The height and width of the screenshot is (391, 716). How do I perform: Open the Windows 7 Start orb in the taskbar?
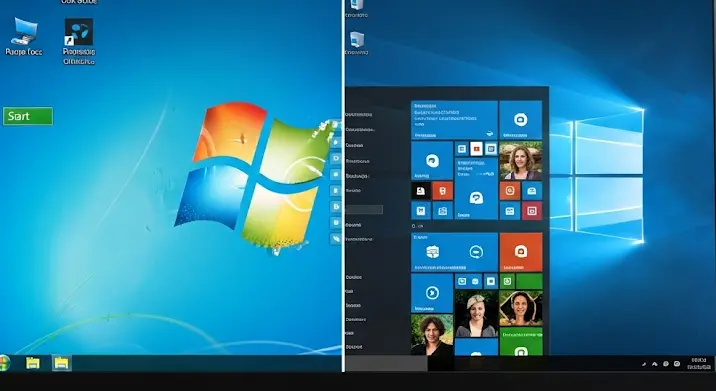point(5,363)
